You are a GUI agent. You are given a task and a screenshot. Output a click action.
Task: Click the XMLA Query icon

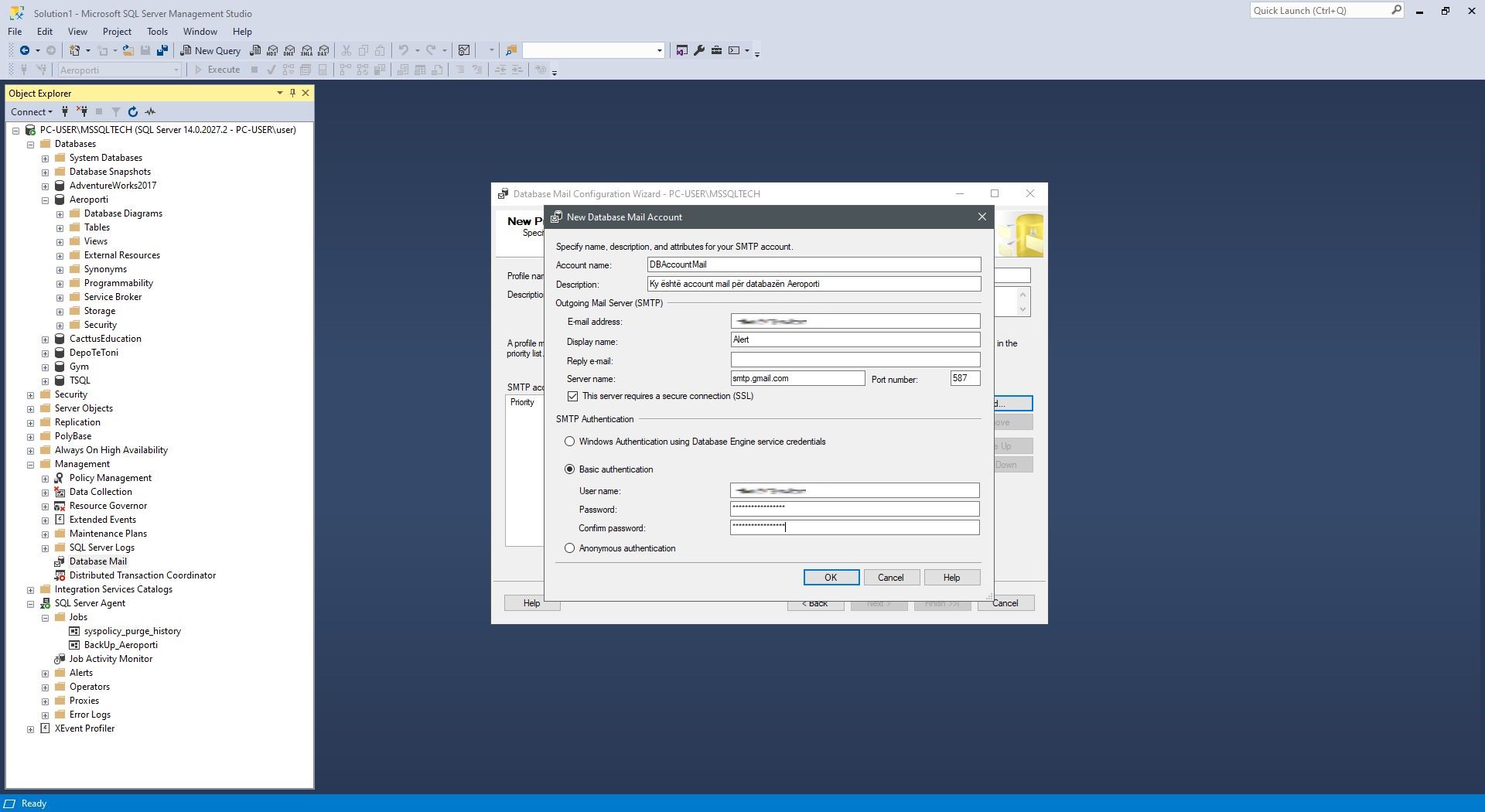[306, 50]
